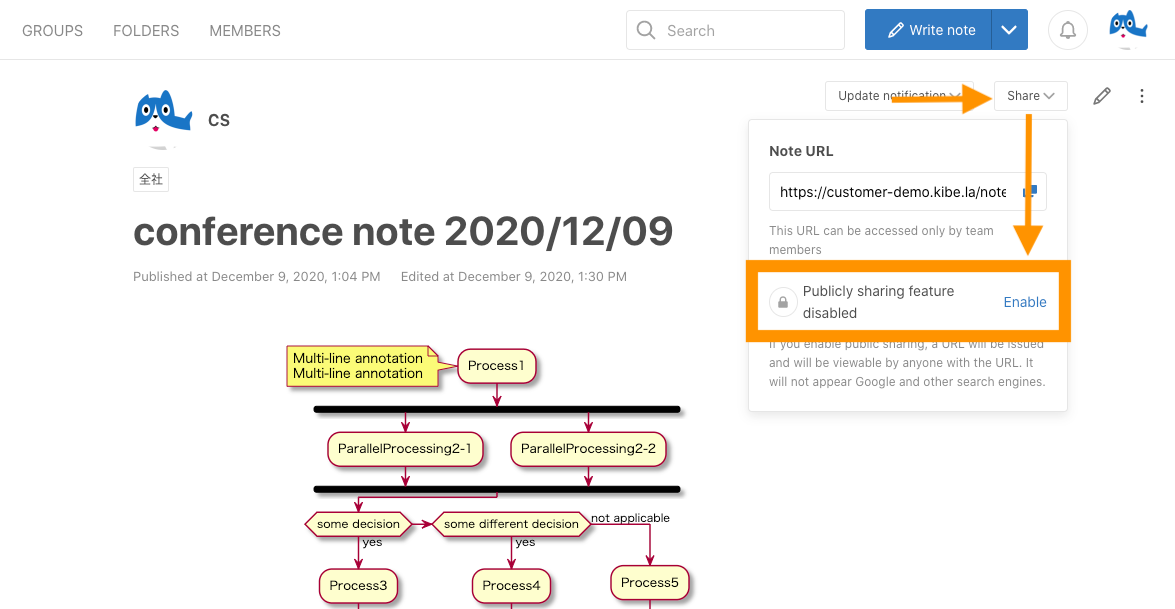The width and height of the screenshot is (1175, 609).
Task: Click the Write note button
Action: (929, 31)
